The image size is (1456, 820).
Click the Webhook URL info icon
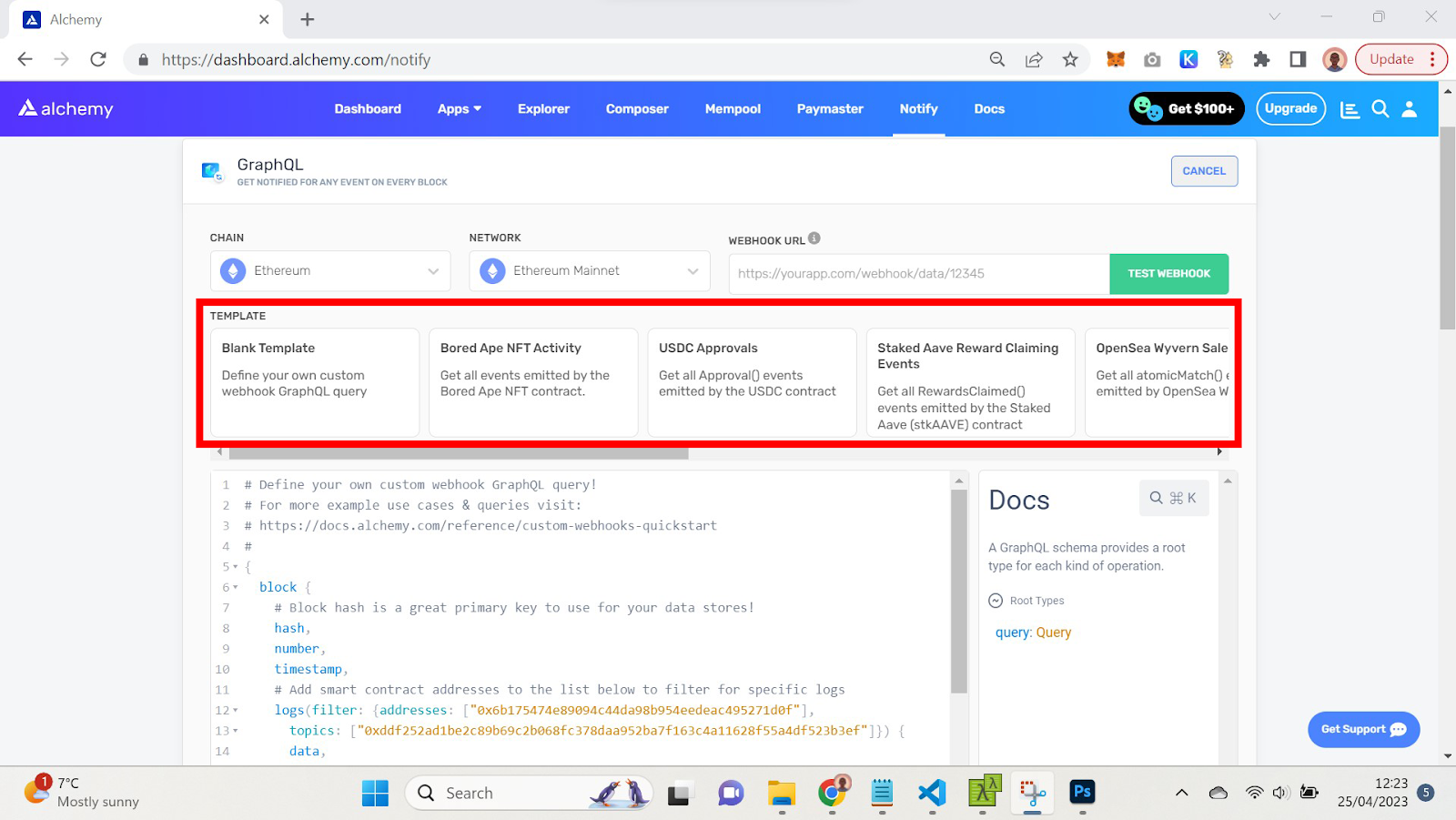coord(814,238)
